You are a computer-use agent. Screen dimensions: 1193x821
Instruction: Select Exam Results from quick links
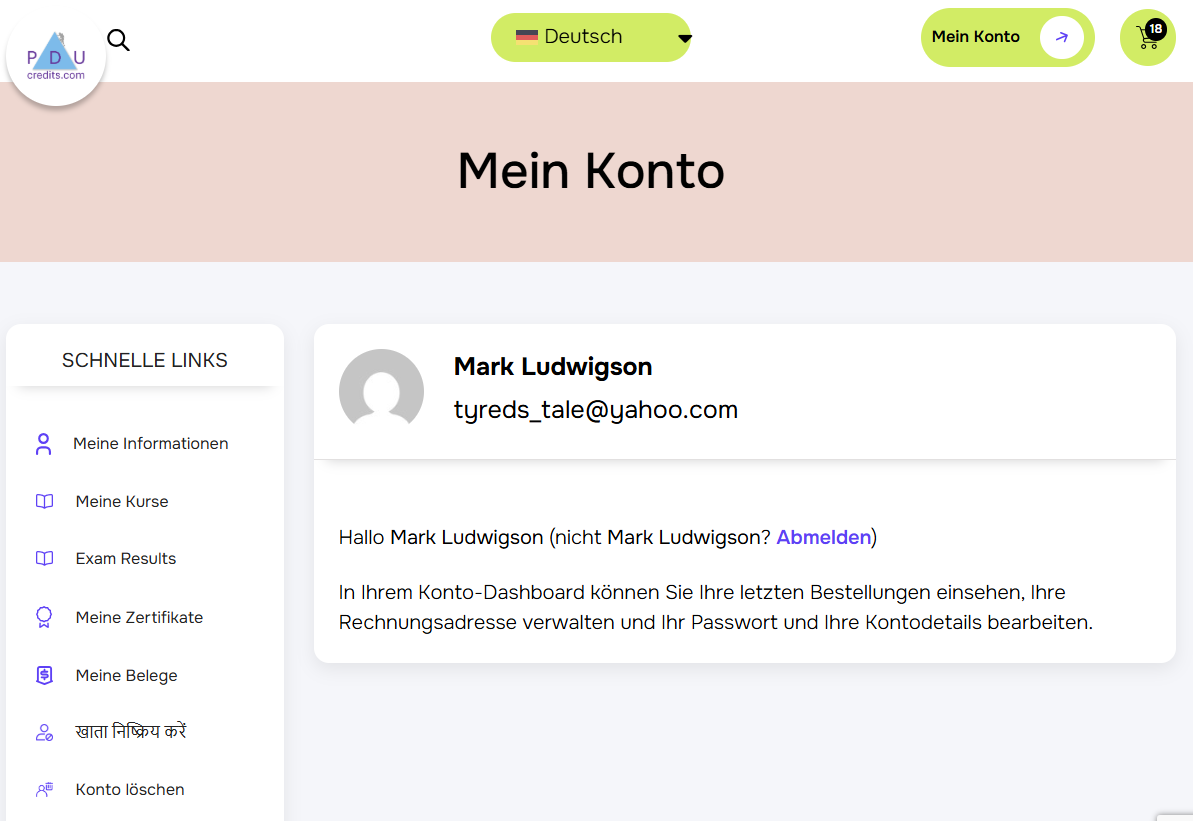126,559
